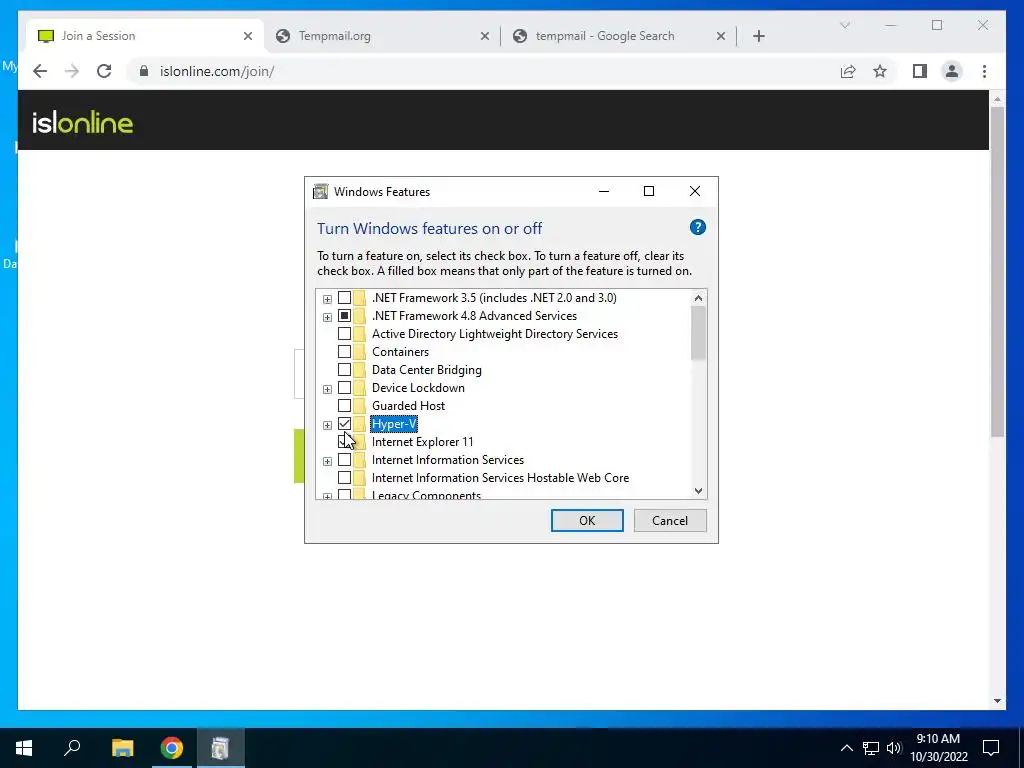The image size is (1024, 768).
Task: Enable Device Lockdown checkbox
Action: 344,388
